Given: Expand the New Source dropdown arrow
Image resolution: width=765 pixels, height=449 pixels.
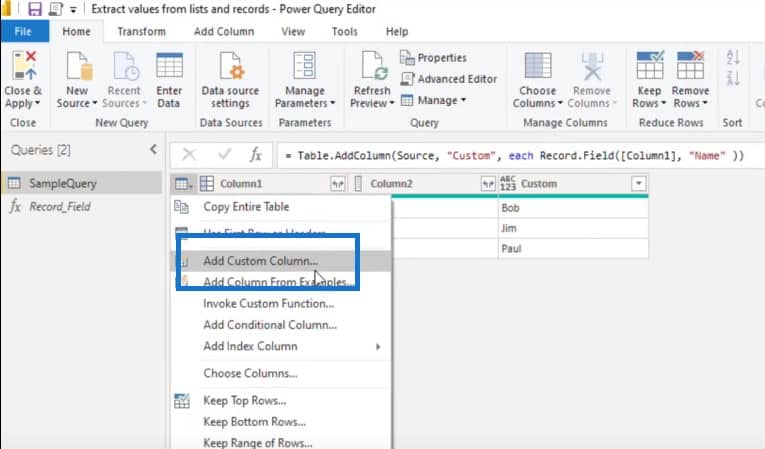Looking at the screenshot, I should 95,103.
